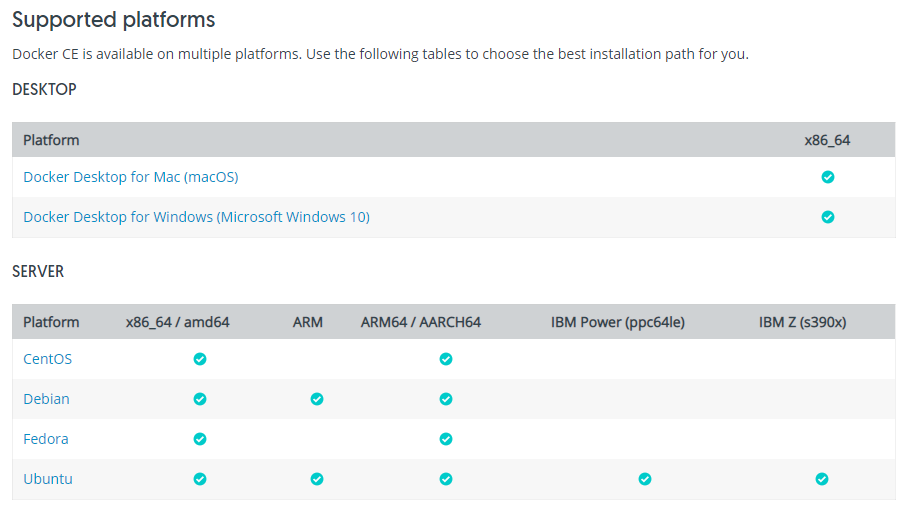Click the DESKTOP section heading
The image size is (921, 513).
[45, 89]
